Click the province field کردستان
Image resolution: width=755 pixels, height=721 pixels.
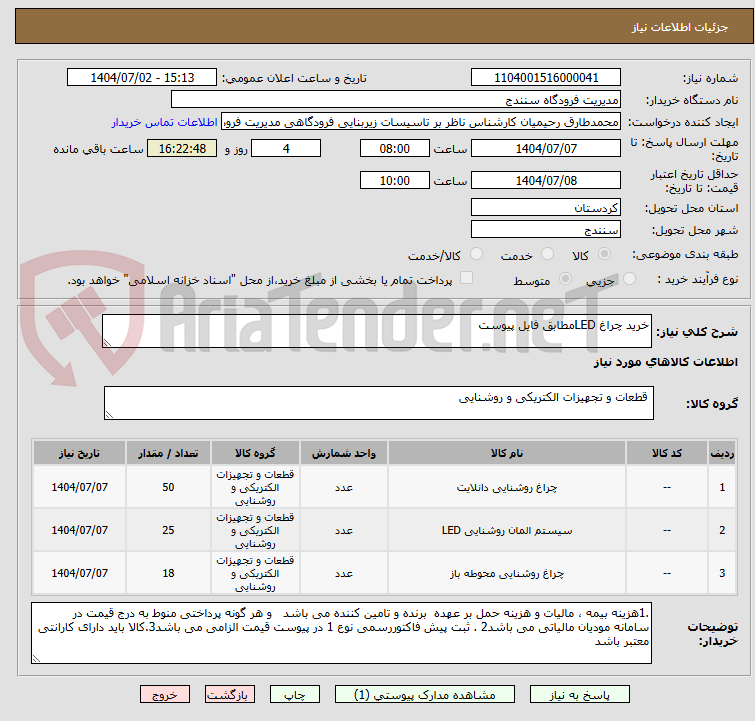coord(546,208)
